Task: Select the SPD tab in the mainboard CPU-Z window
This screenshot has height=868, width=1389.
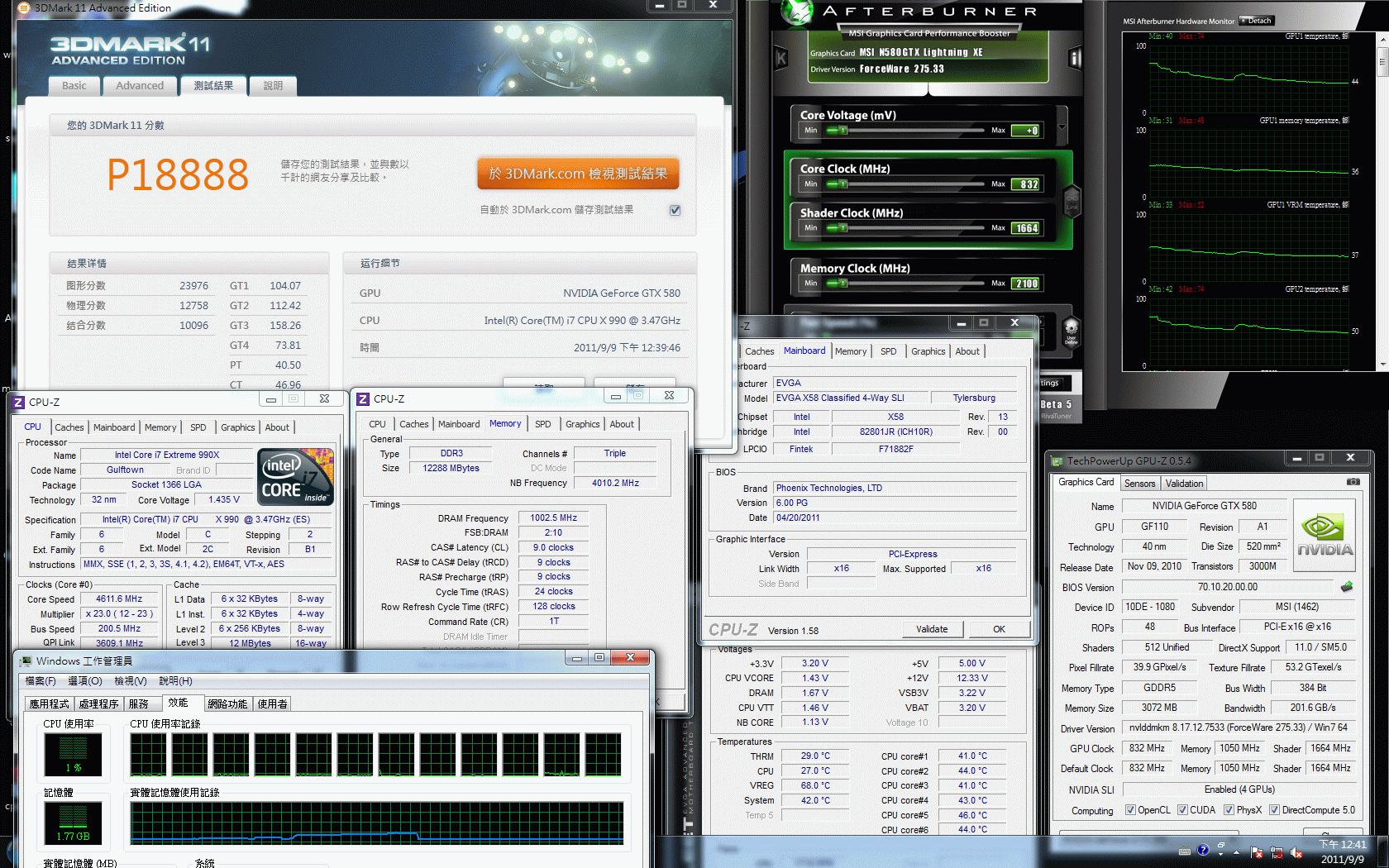Action: pyautogui.click(x=888, y=351)
